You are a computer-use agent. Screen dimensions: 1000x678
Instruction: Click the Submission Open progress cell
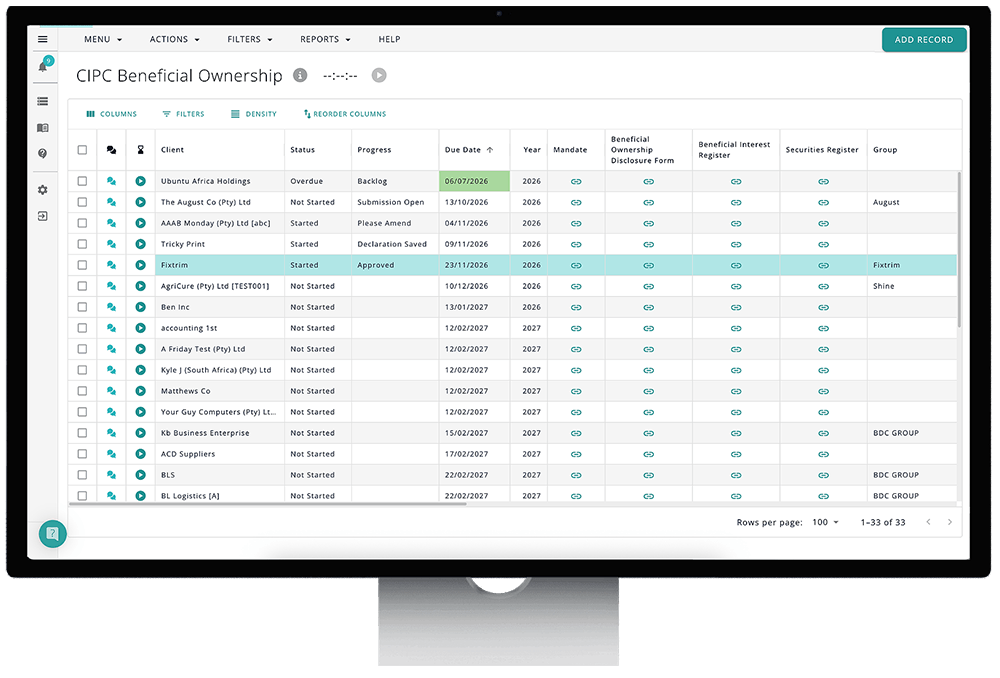tap(395, 202)
